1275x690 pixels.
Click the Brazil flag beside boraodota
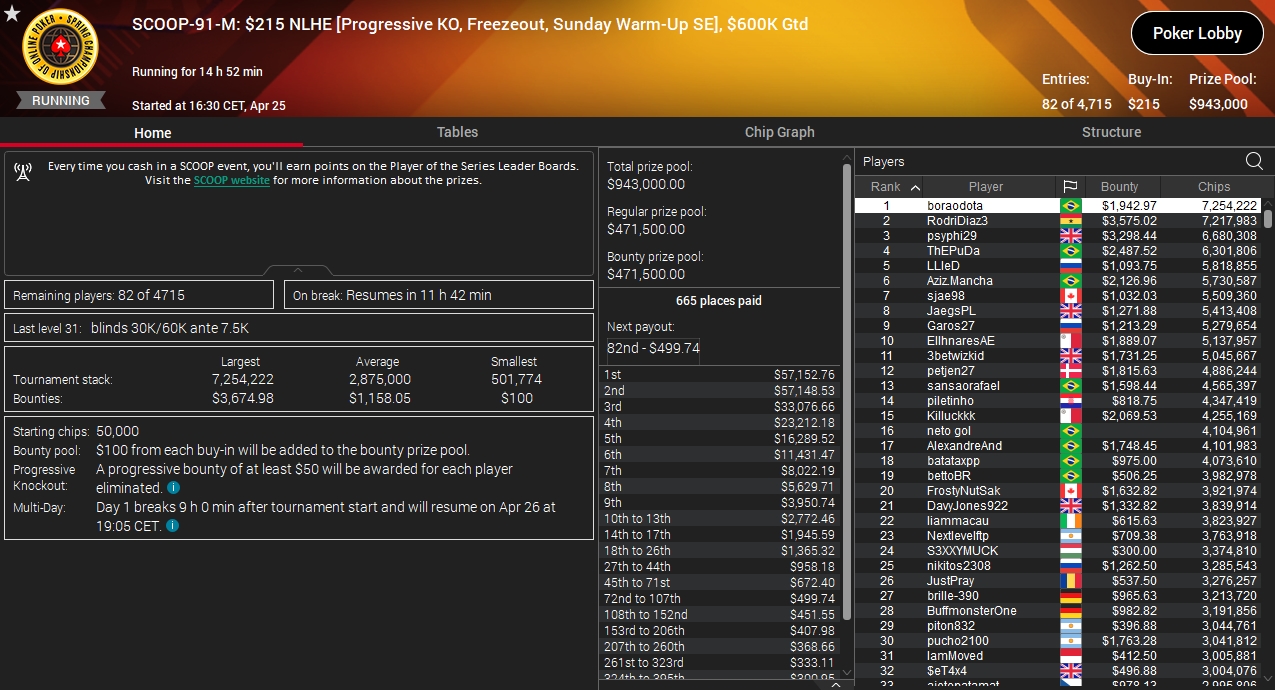pyautogui.click(x=1070, y=205)
